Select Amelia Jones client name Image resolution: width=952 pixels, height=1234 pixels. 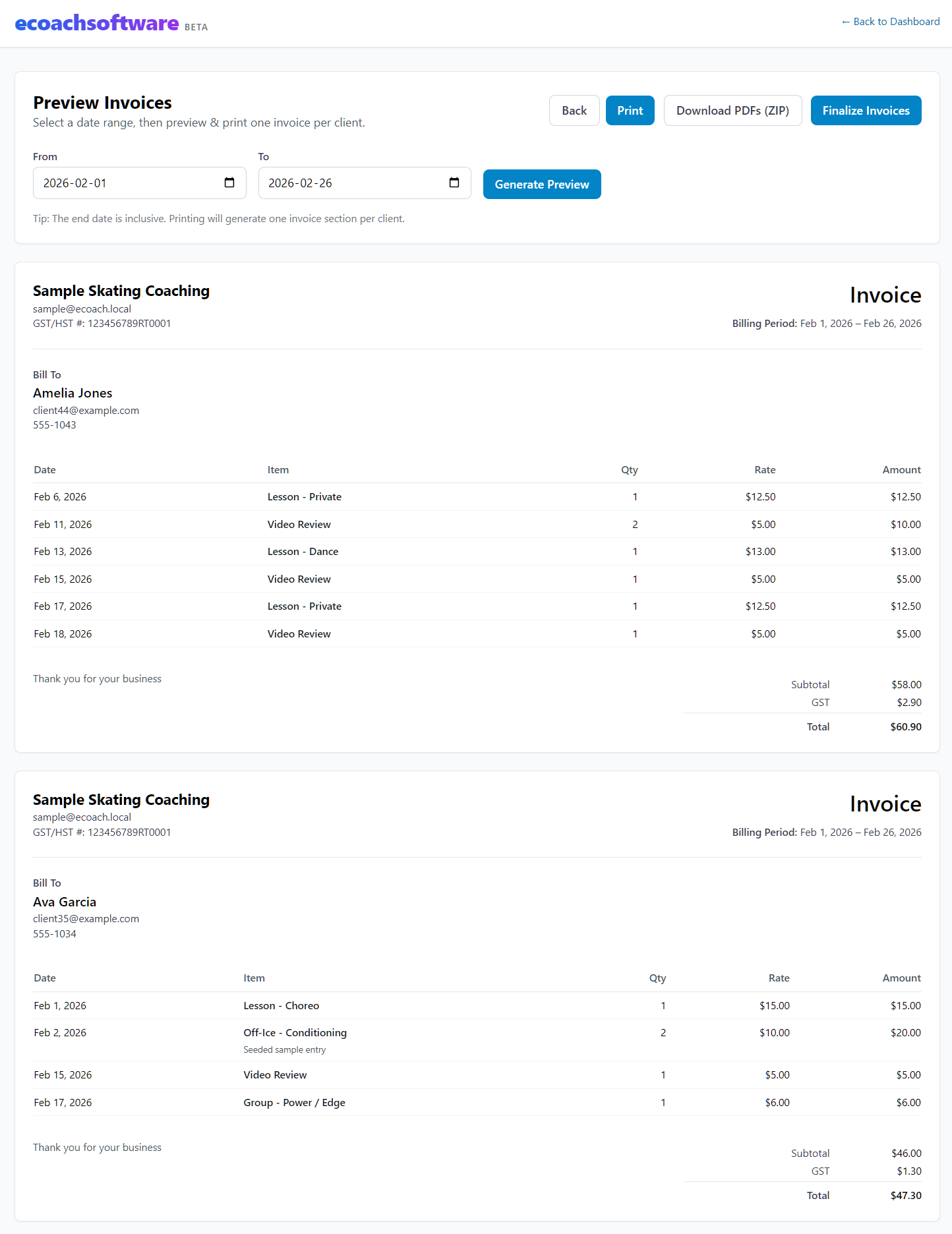point(73,393)
